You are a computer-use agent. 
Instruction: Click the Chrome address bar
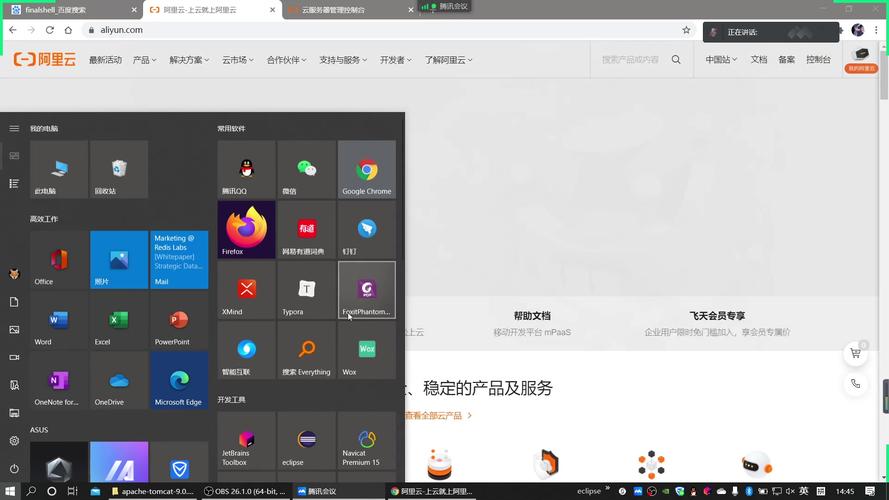pyautogui.click(x=386, y=30)
